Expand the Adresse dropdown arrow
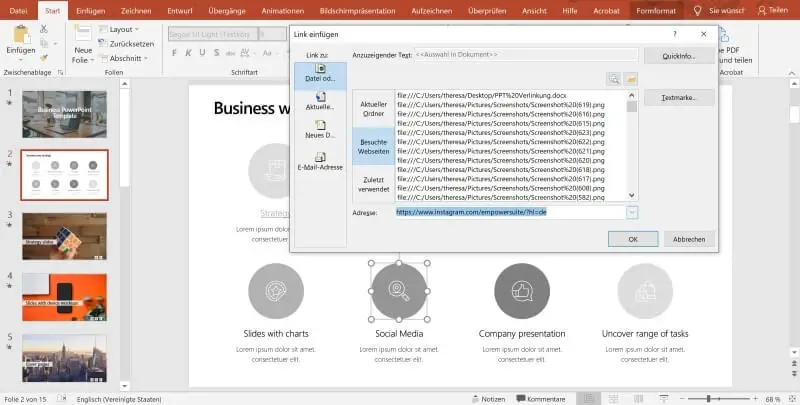The width and height of the screenshot is (800, 405). click(632, 212)
